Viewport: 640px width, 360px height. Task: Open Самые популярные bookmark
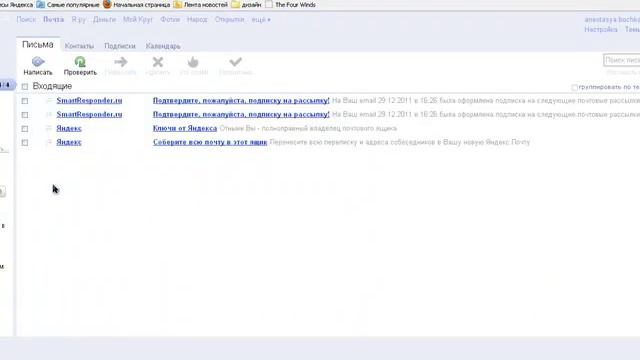click(x=68, y=5)
